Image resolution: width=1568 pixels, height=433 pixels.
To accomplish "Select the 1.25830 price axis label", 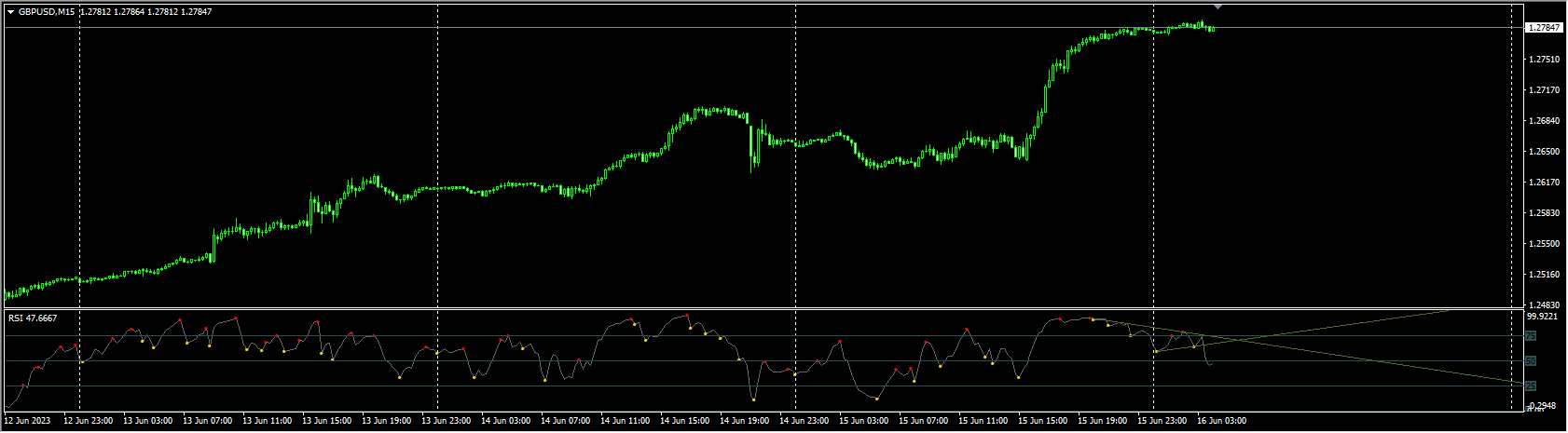I will (1544, 213).
